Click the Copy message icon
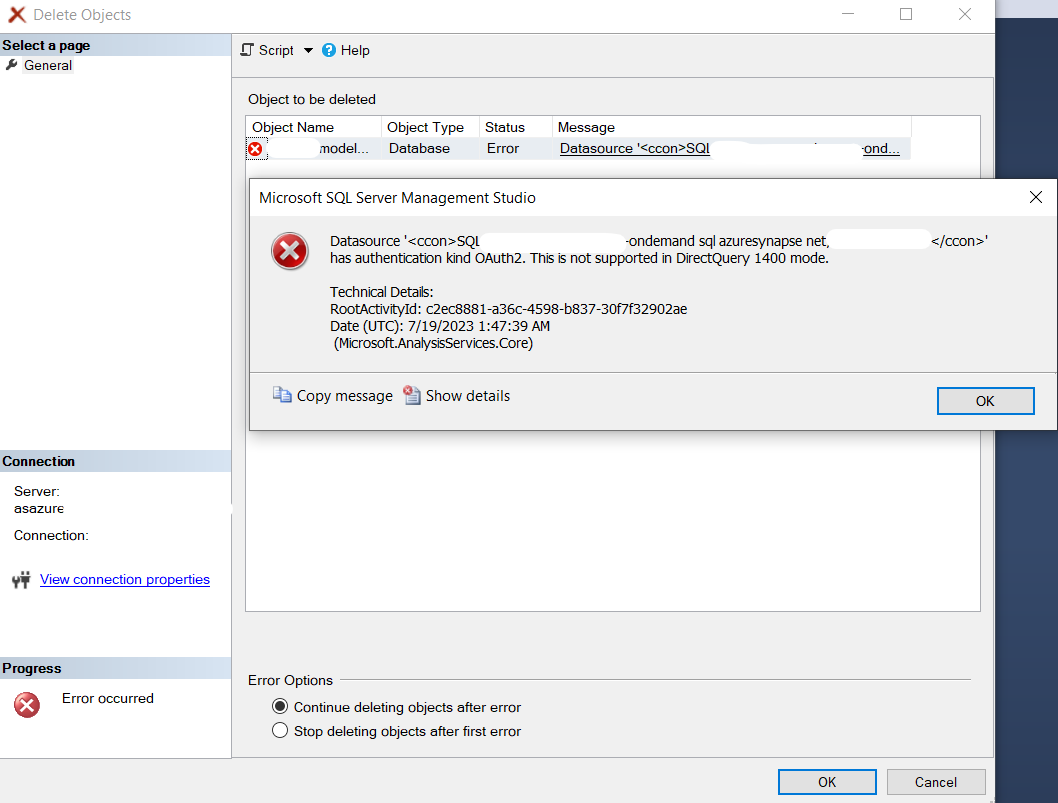Image resolution: width=1058 pixels, height=803 pixels. tap(282, 395)
